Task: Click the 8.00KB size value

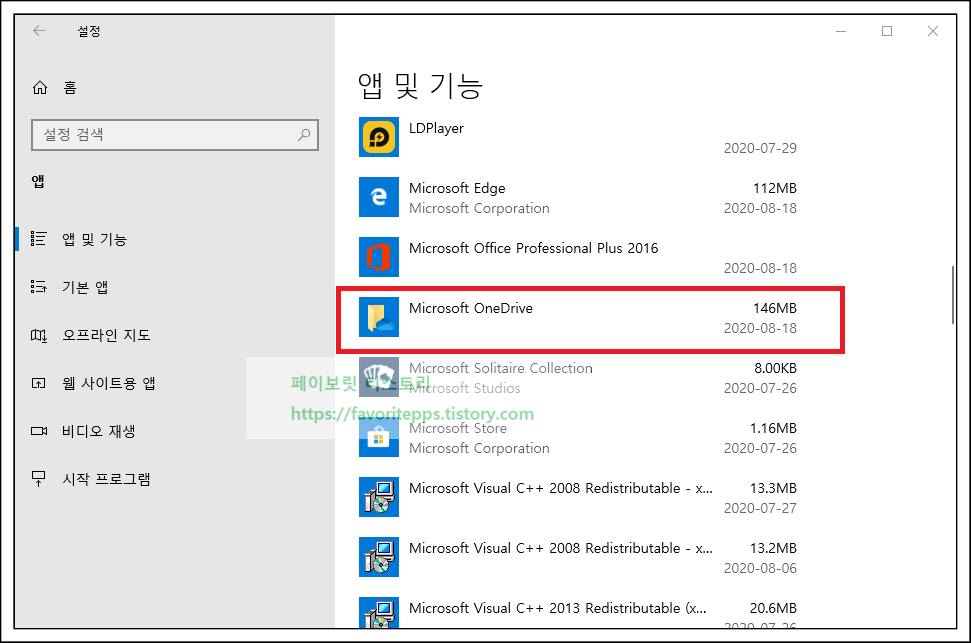Action: point(775,369)
